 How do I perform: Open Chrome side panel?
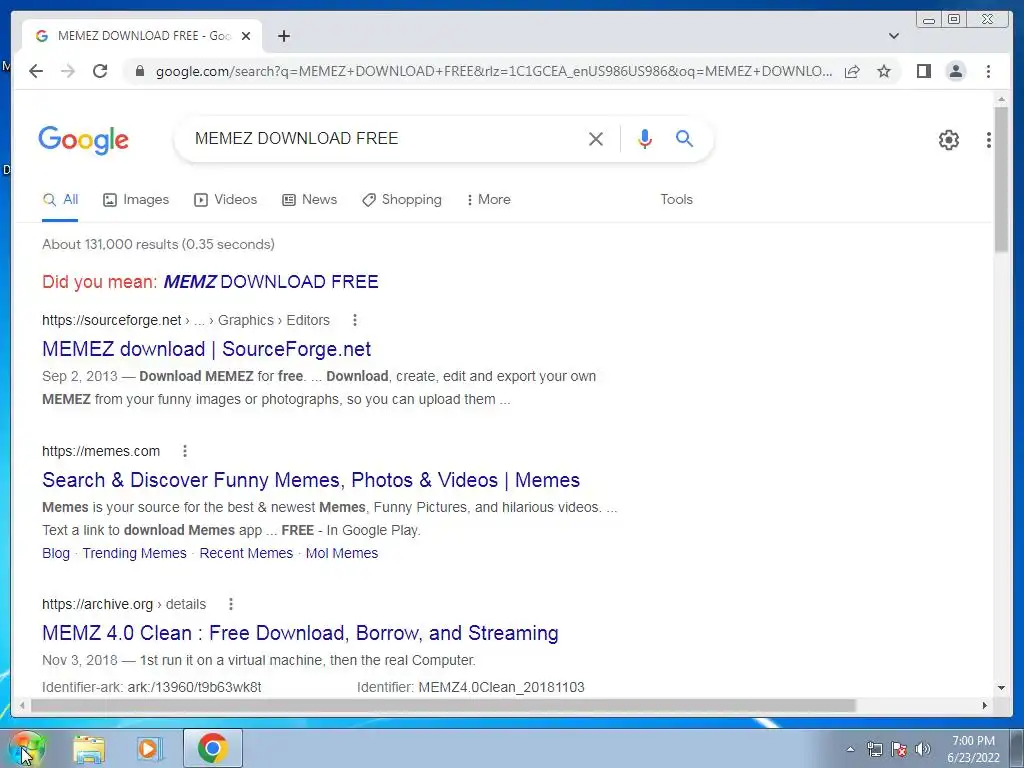click(923, 71)
